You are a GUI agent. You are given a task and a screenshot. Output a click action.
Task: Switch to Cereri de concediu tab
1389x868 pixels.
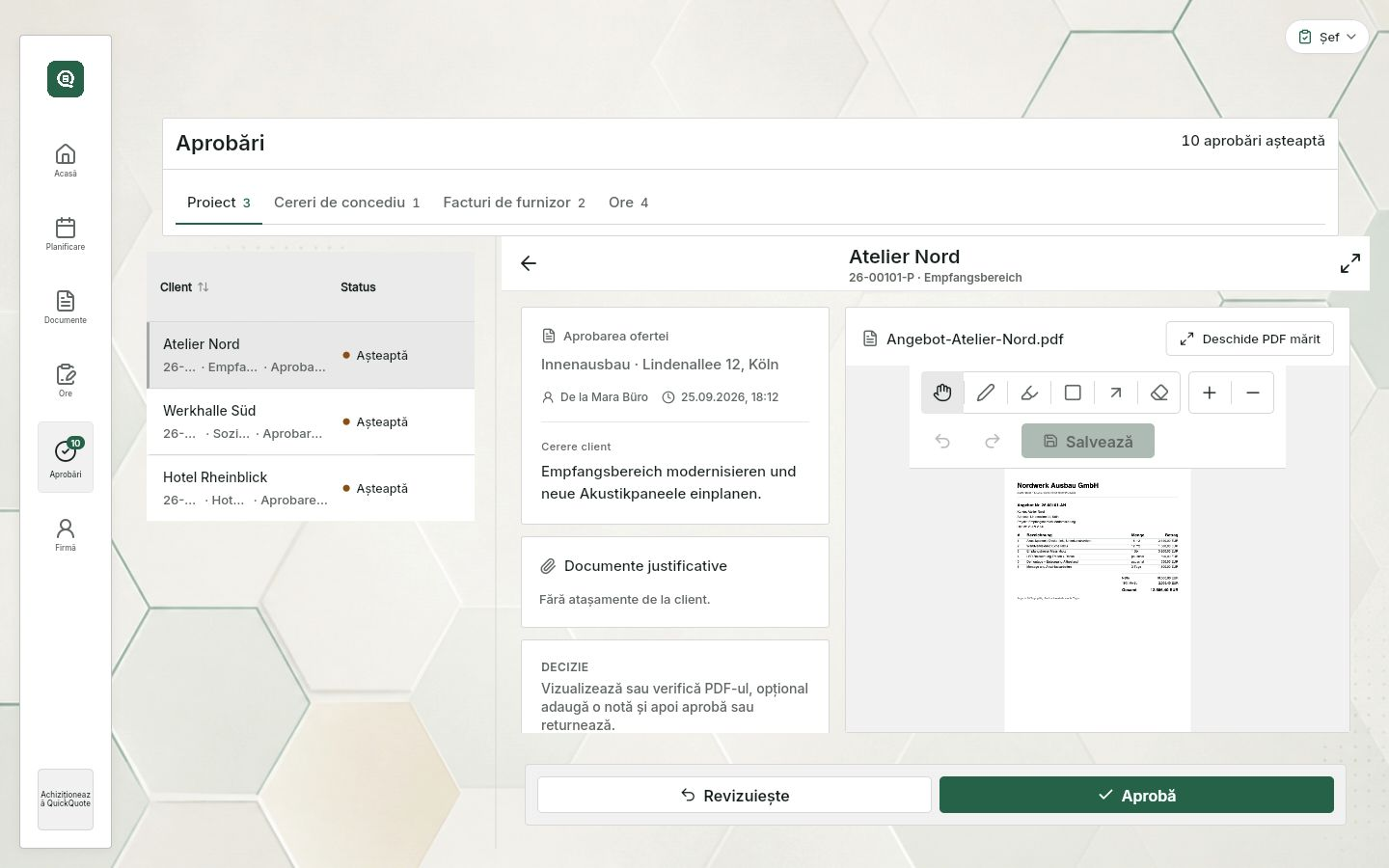point(346,203)
